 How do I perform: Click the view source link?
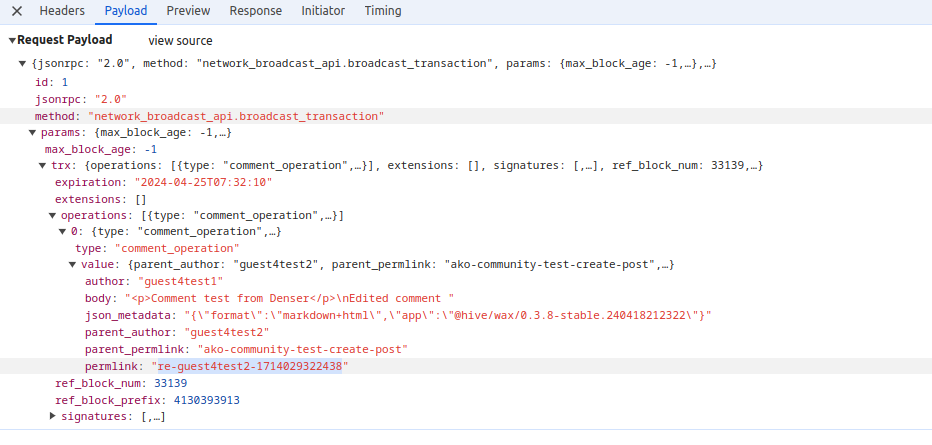click(x=180, y=41)
